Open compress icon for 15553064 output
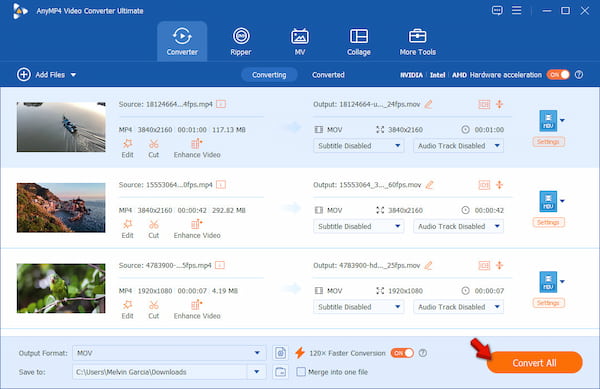Screen dimensions: 600x389 coord(484,185)
